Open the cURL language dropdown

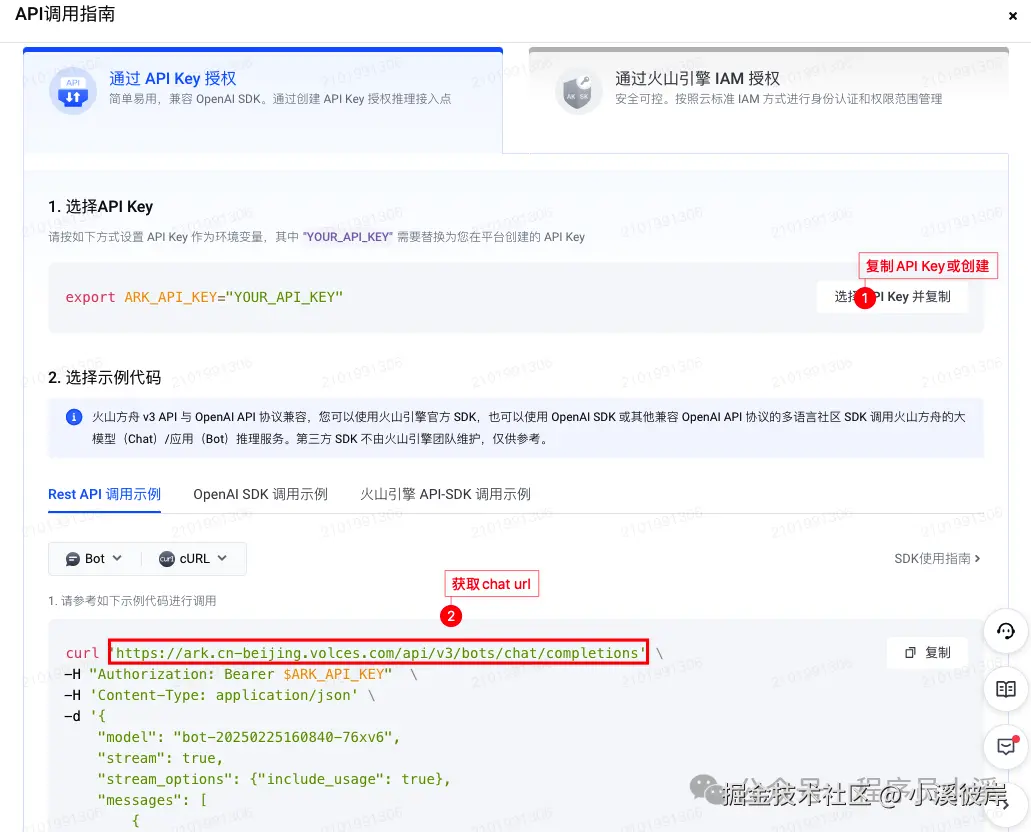193,558
